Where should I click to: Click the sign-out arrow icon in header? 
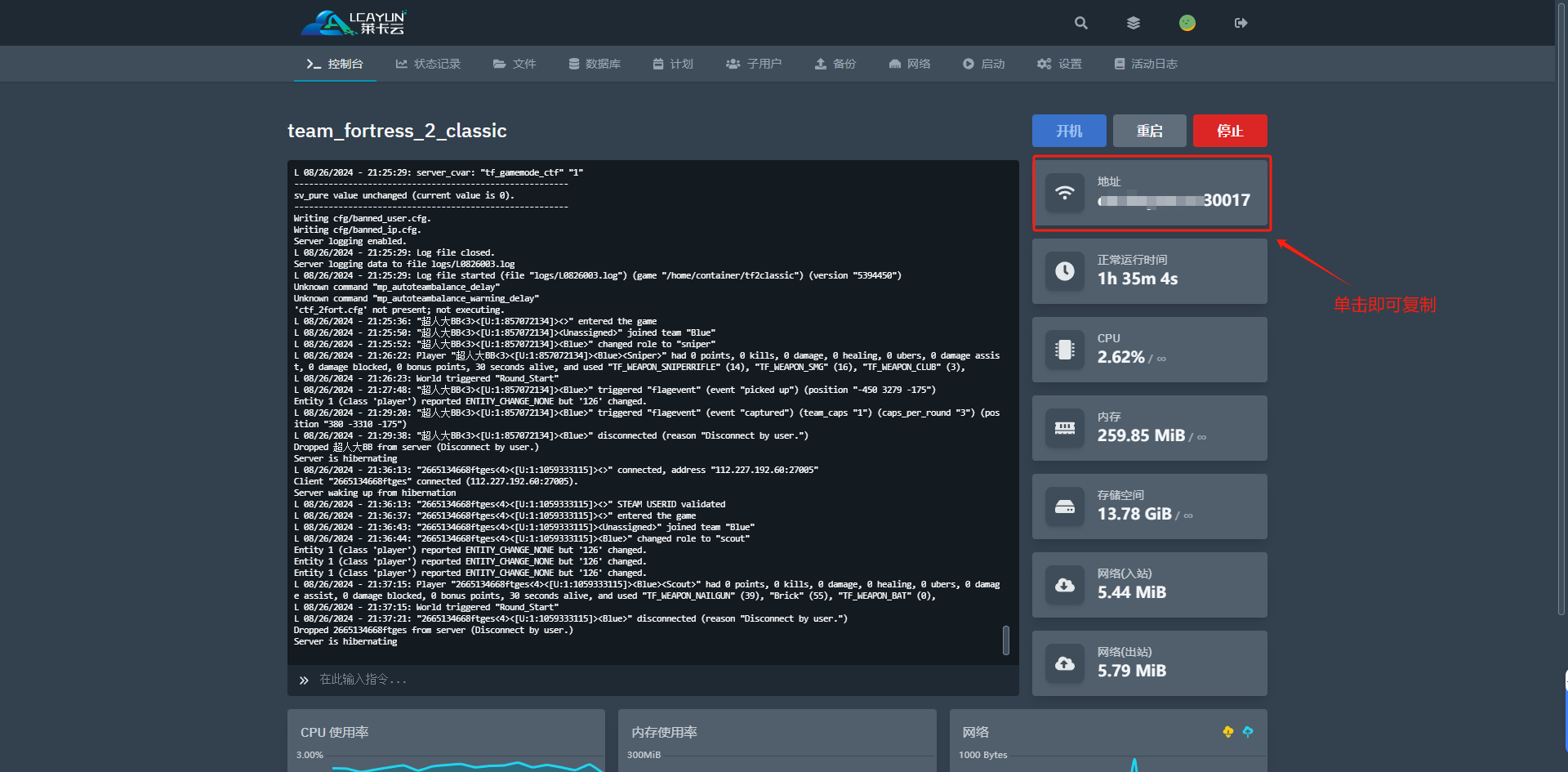coord(1241,23)
